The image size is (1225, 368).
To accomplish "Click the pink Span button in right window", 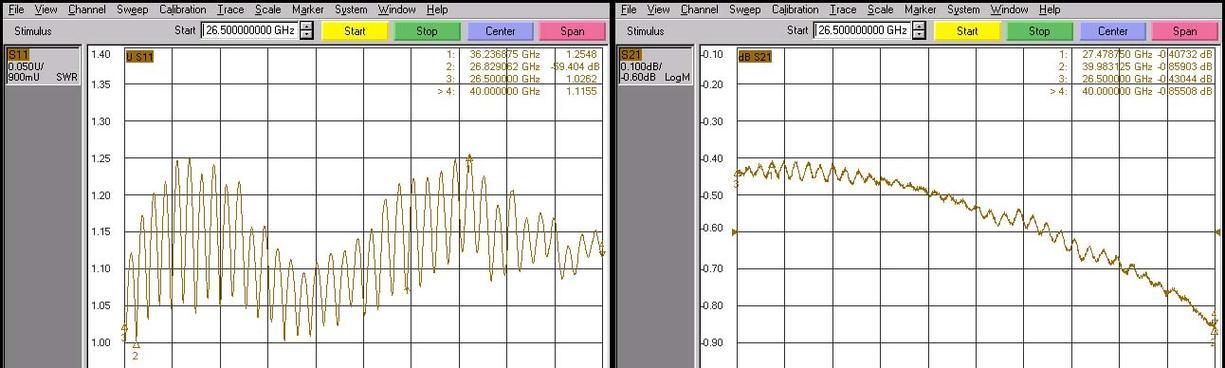I will [x=1185, y=31].
